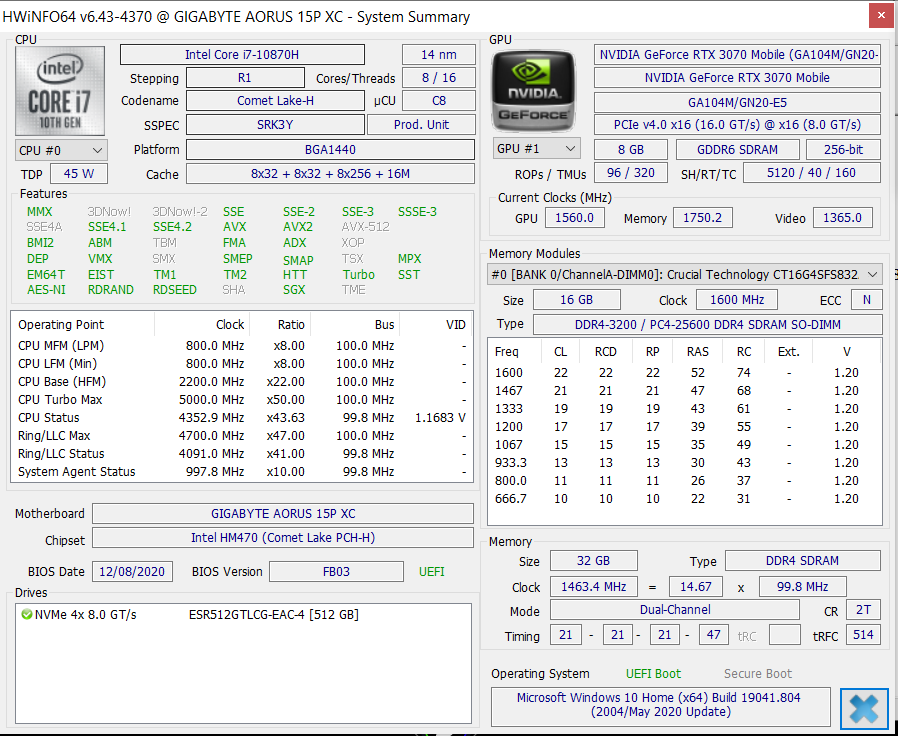
Task: Select the System Agent Status row
Action: coord(242,472)
